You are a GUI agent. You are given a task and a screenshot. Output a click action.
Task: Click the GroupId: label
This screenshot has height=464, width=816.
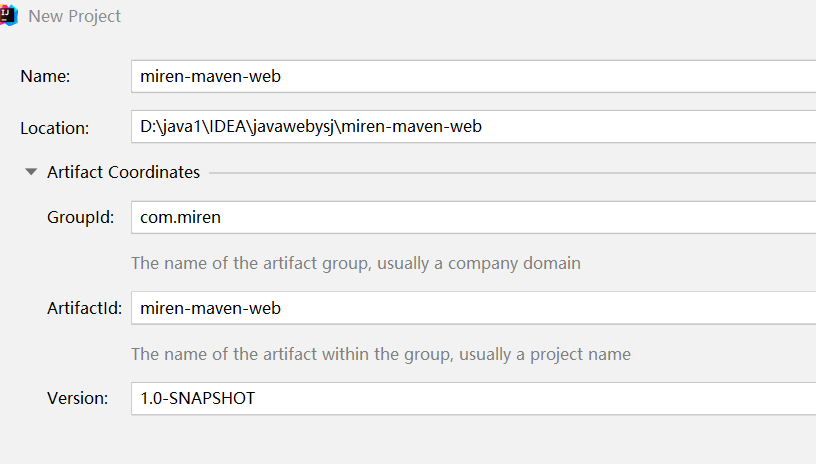[81, 217]
